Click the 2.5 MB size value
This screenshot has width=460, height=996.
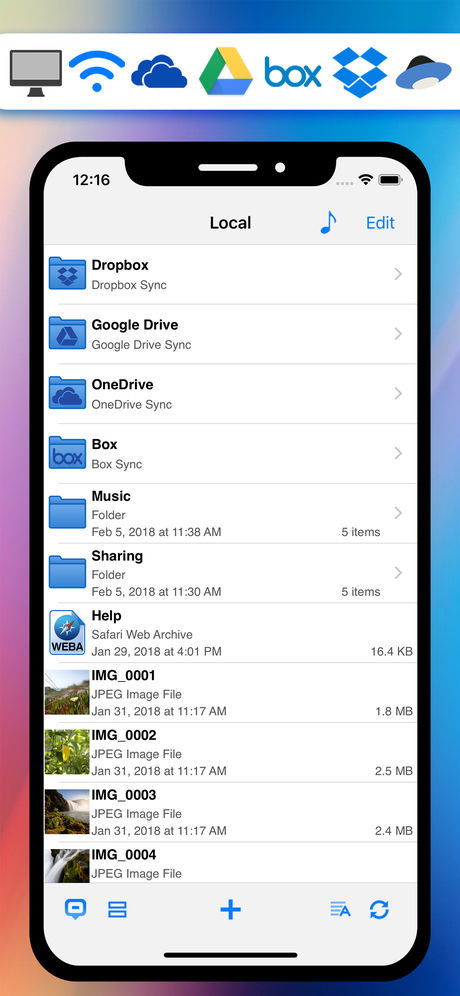(394, 771)
